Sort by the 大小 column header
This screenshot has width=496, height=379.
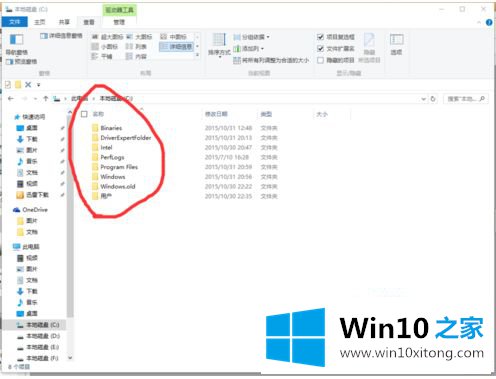tap(322, 114)
